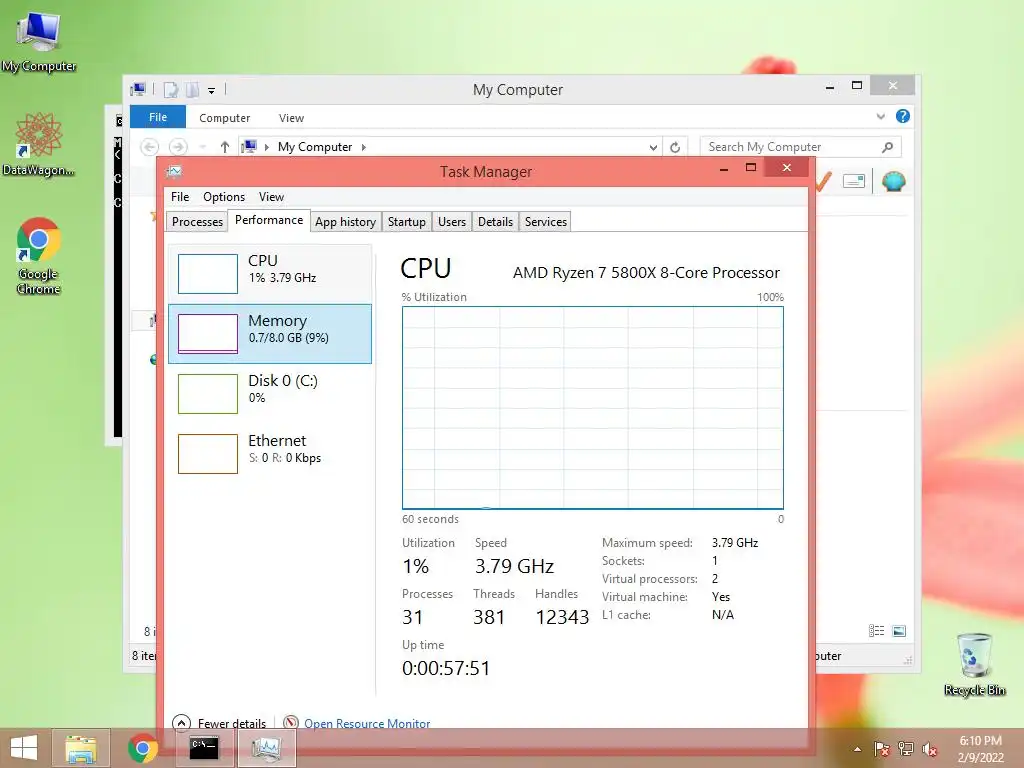Select the DataWagon desktop shortcut
This screenshot has width=1024, height=768.
(38, 144)
